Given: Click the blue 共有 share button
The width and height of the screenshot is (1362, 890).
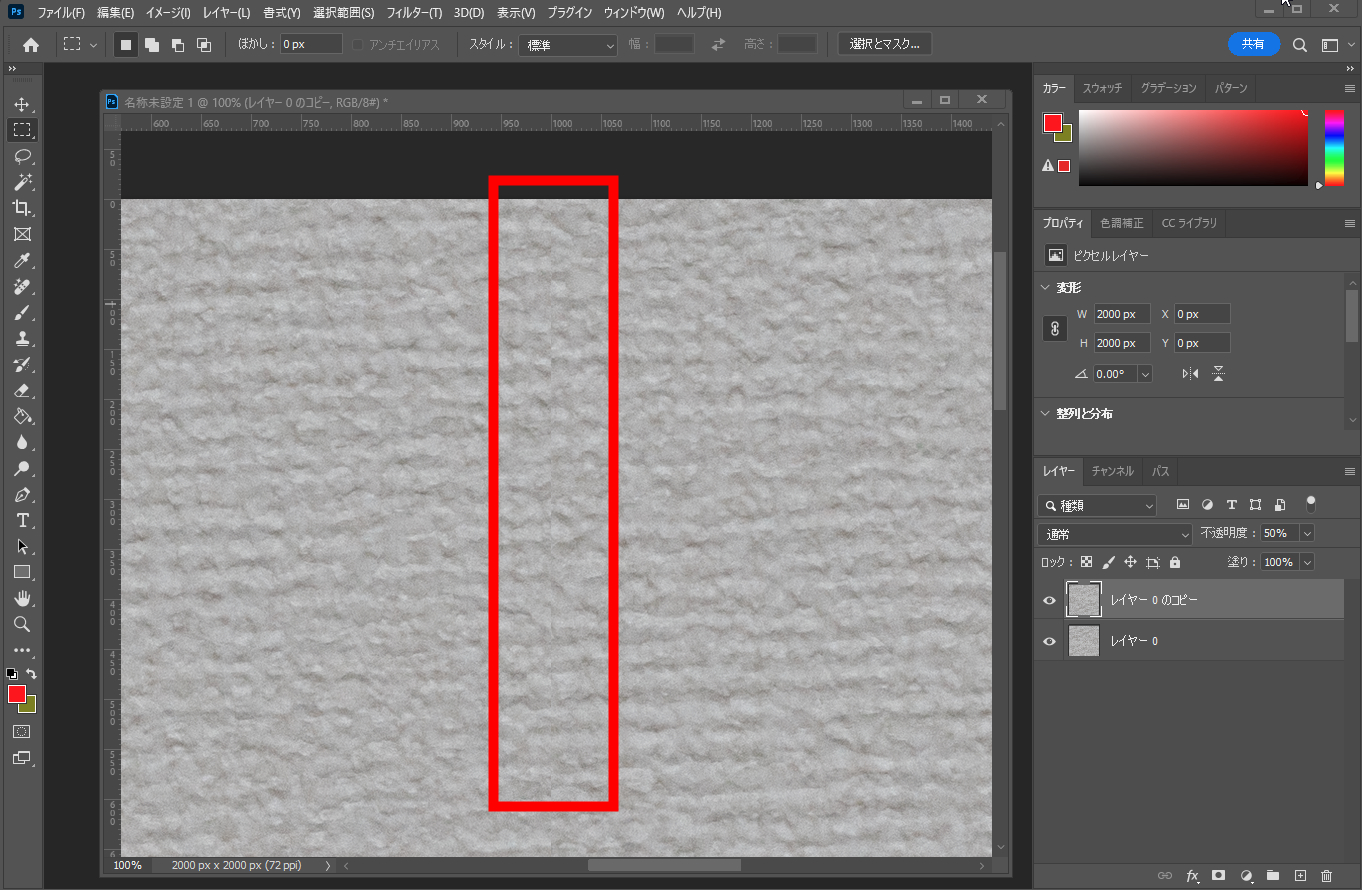Looking at the screenshot, I should pos(1253,44).
